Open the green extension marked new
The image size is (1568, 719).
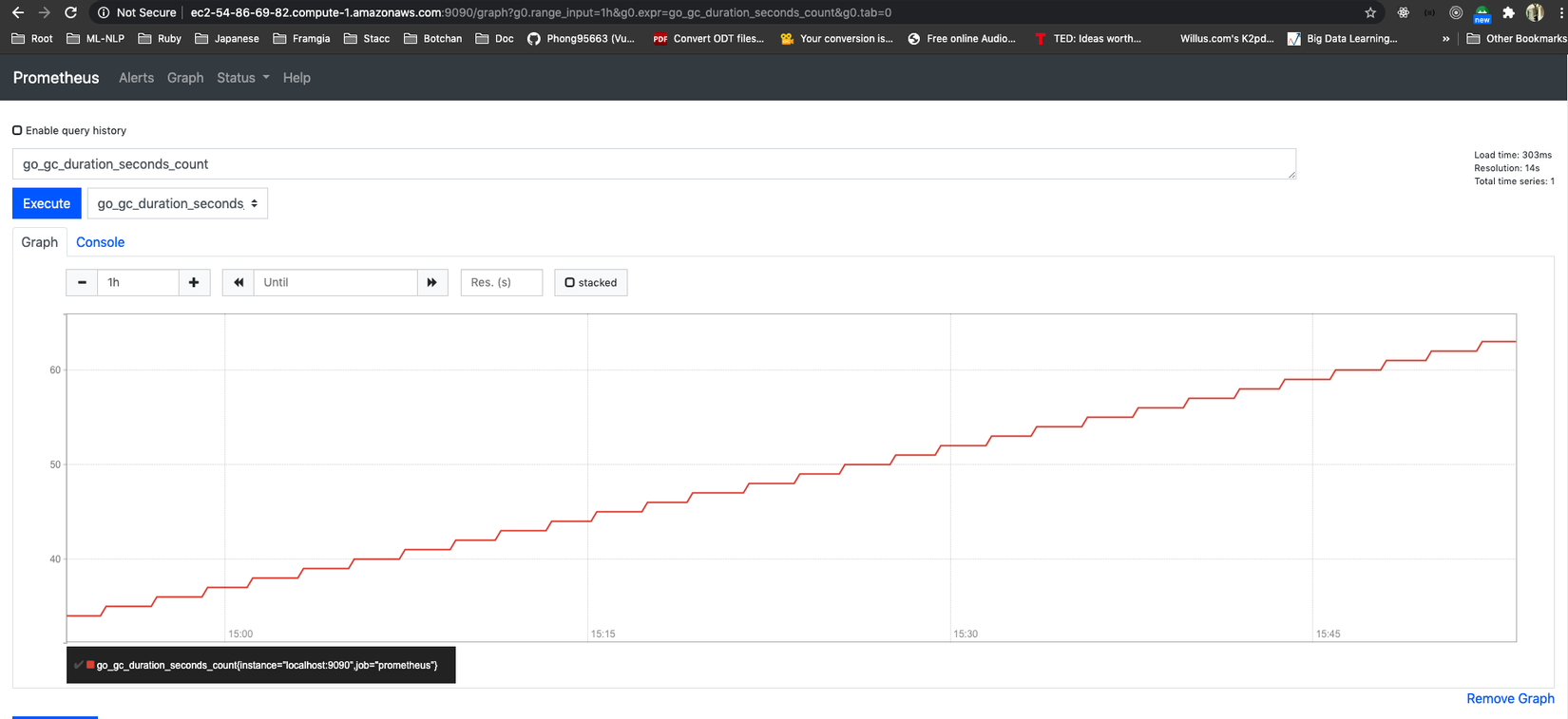click(x=1482, y=13)
